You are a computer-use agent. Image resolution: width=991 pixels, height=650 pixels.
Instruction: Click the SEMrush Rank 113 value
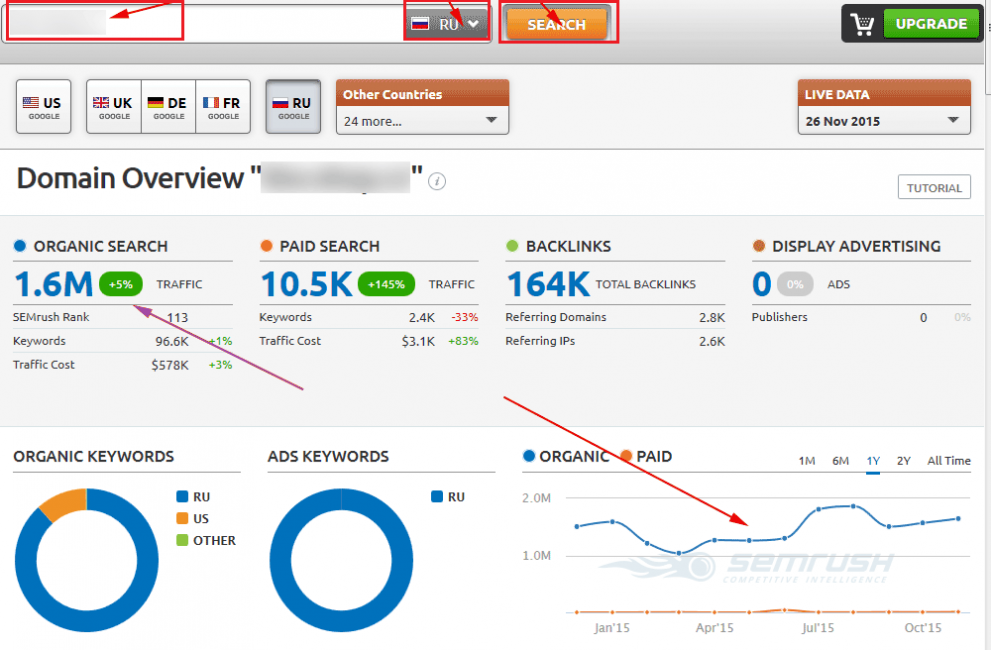point(178,317)
